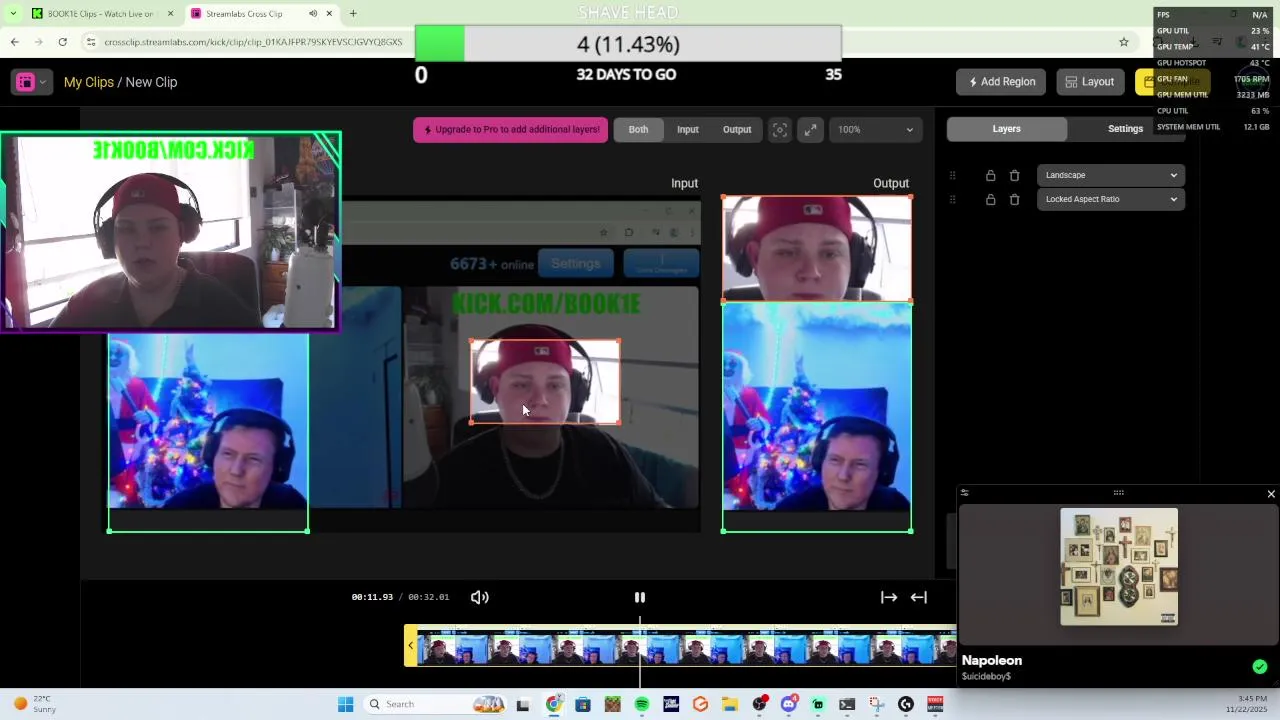
Task: Open Spotify mini player settings icon
Action: tap(964, 493)
